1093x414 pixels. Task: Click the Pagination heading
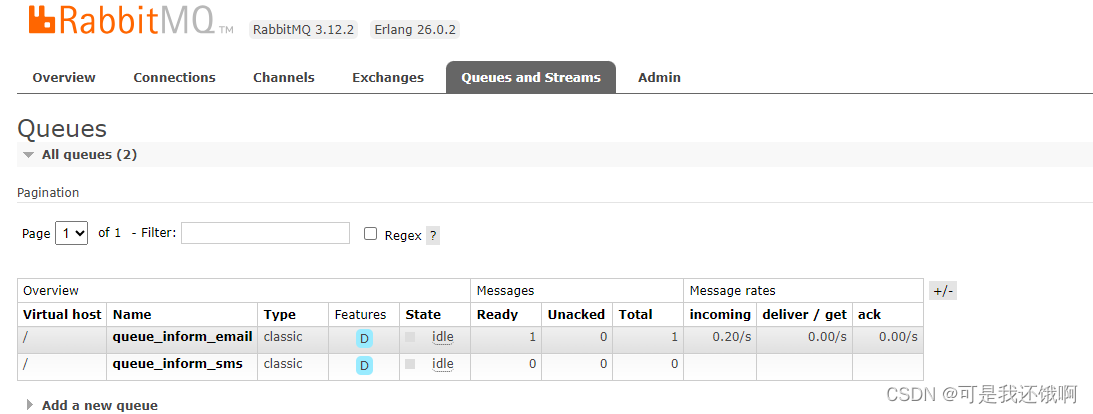pos(48,192)
